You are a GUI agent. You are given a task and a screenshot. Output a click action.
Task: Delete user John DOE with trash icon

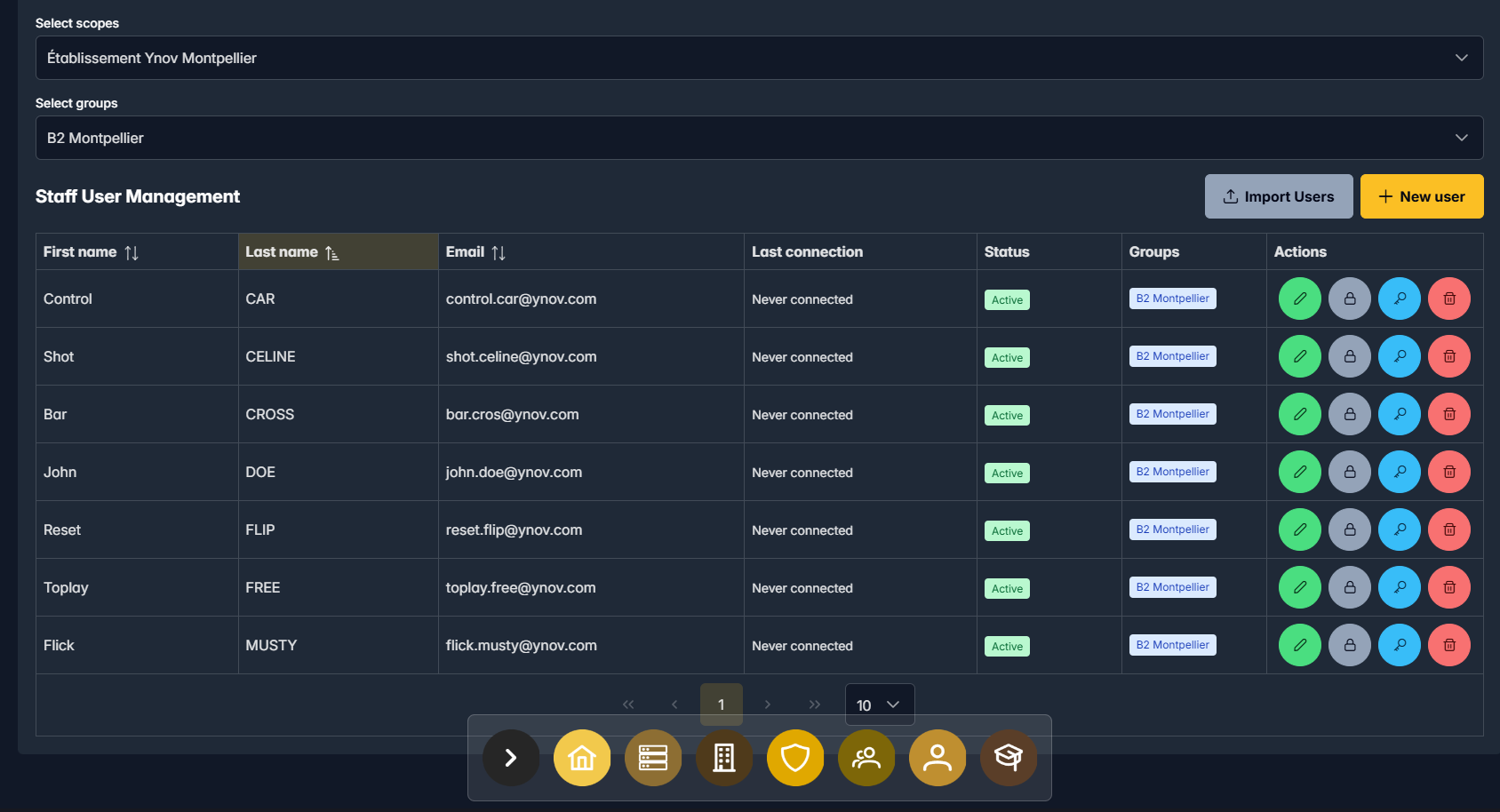pyautogui.click(x=1448, y=472)
